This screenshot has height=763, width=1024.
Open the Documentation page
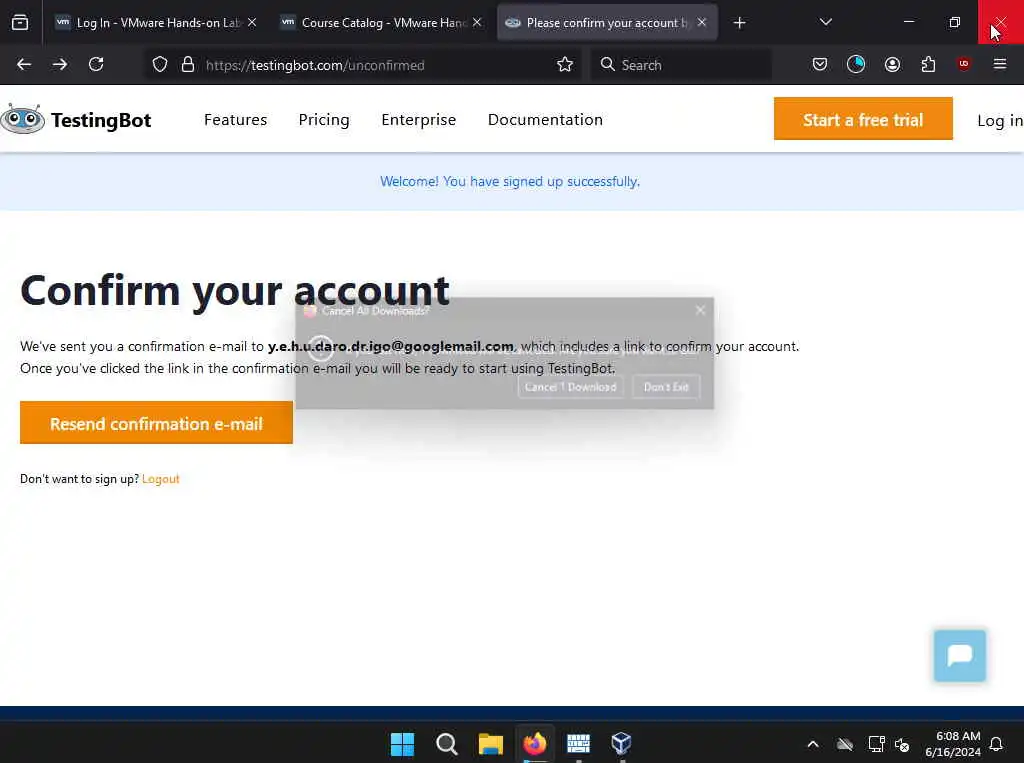[545, 120]
